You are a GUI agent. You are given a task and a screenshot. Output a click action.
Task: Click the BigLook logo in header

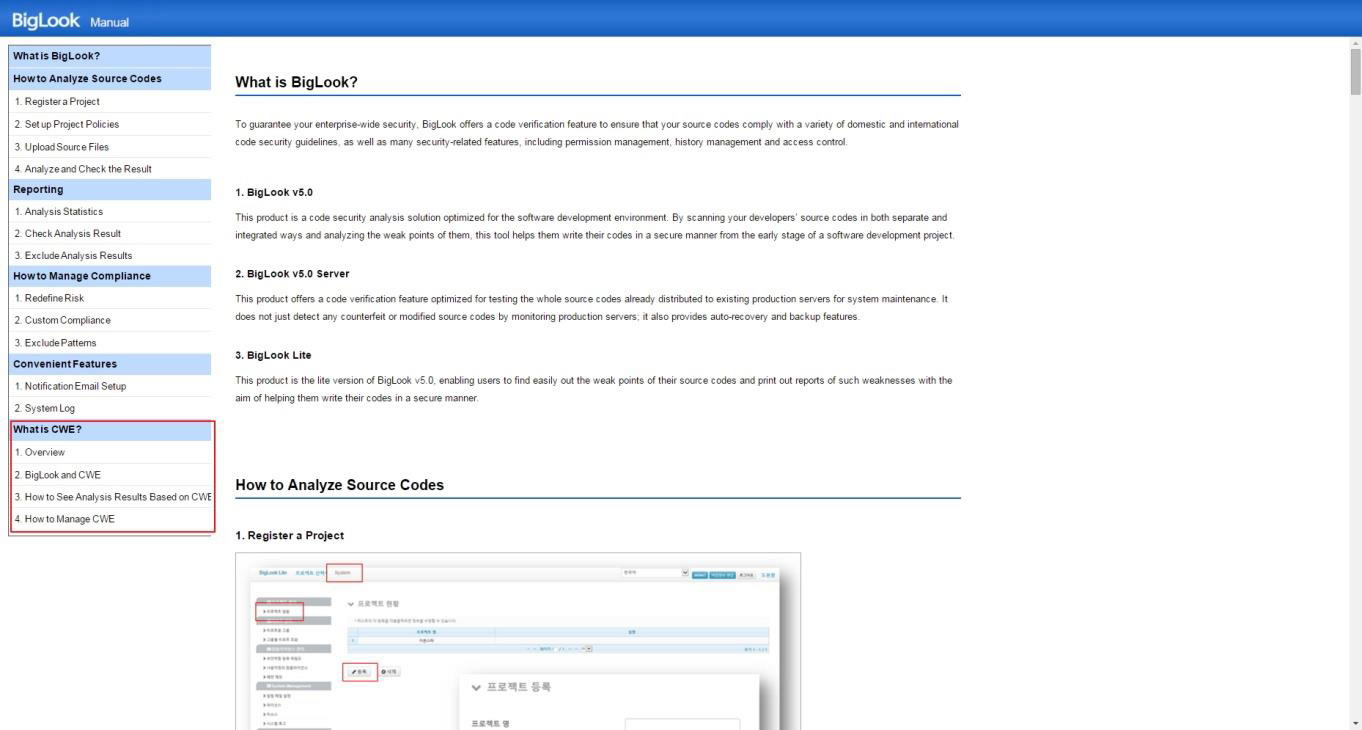pos(46,19)
